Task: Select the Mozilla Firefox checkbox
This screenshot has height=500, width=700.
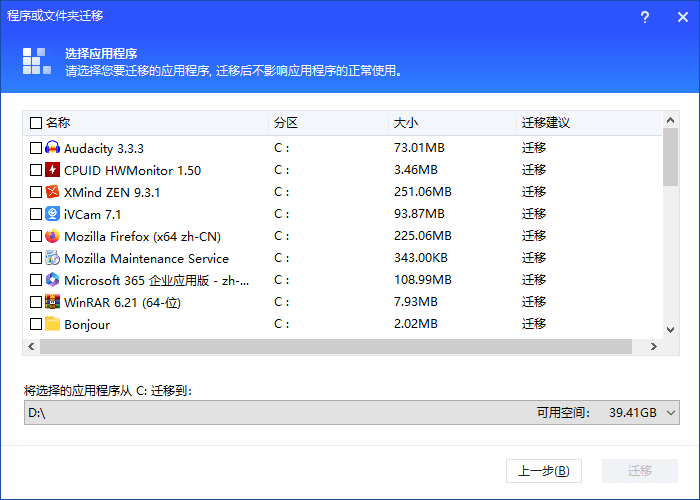Action: 36,236
